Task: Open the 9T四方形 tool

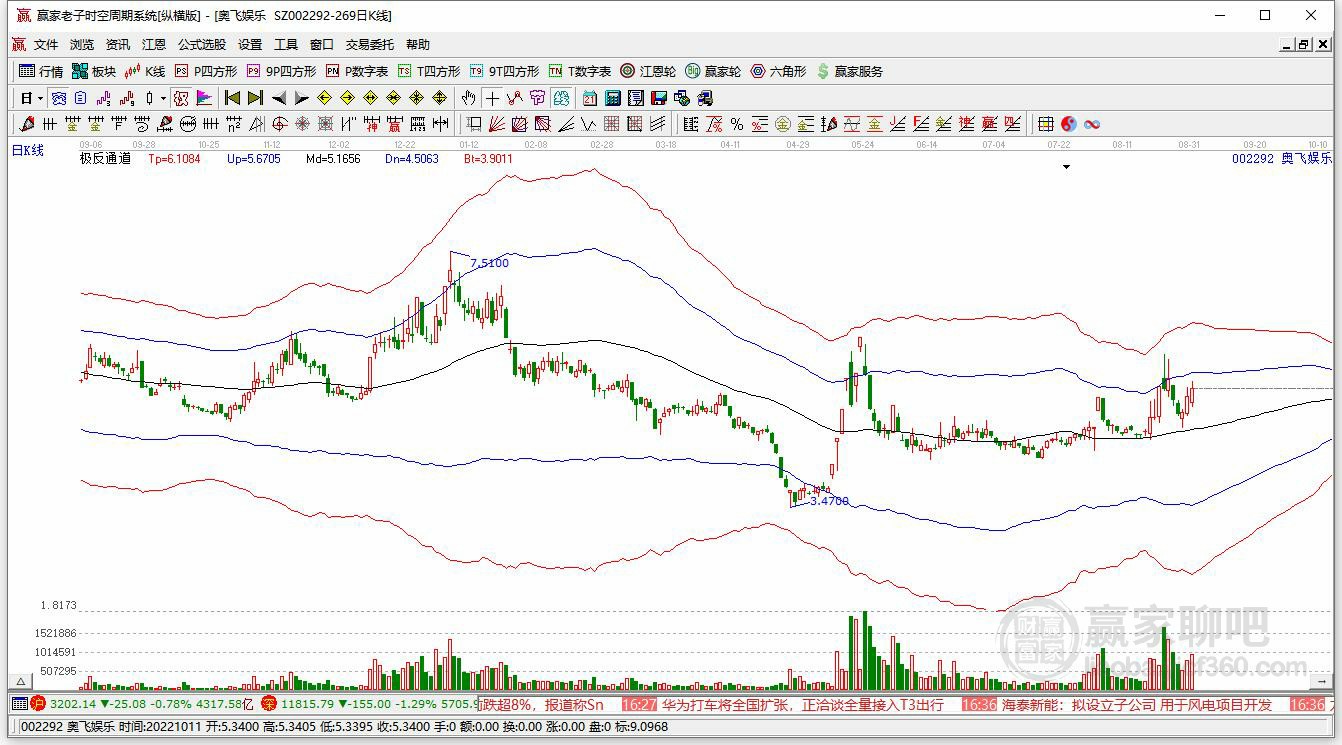Action: (x=504, y=71)
